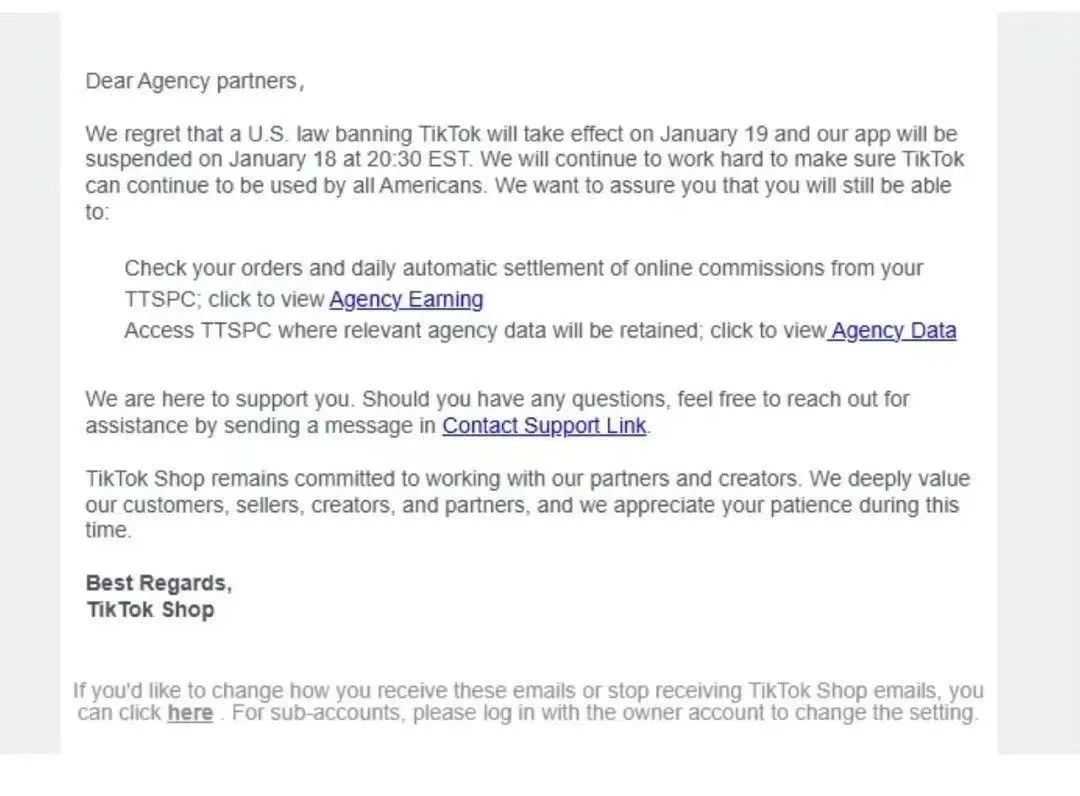The image size is (1080, 796).
Task: Click the "We regret that a U.S. law" sentence
Action: 521,134
